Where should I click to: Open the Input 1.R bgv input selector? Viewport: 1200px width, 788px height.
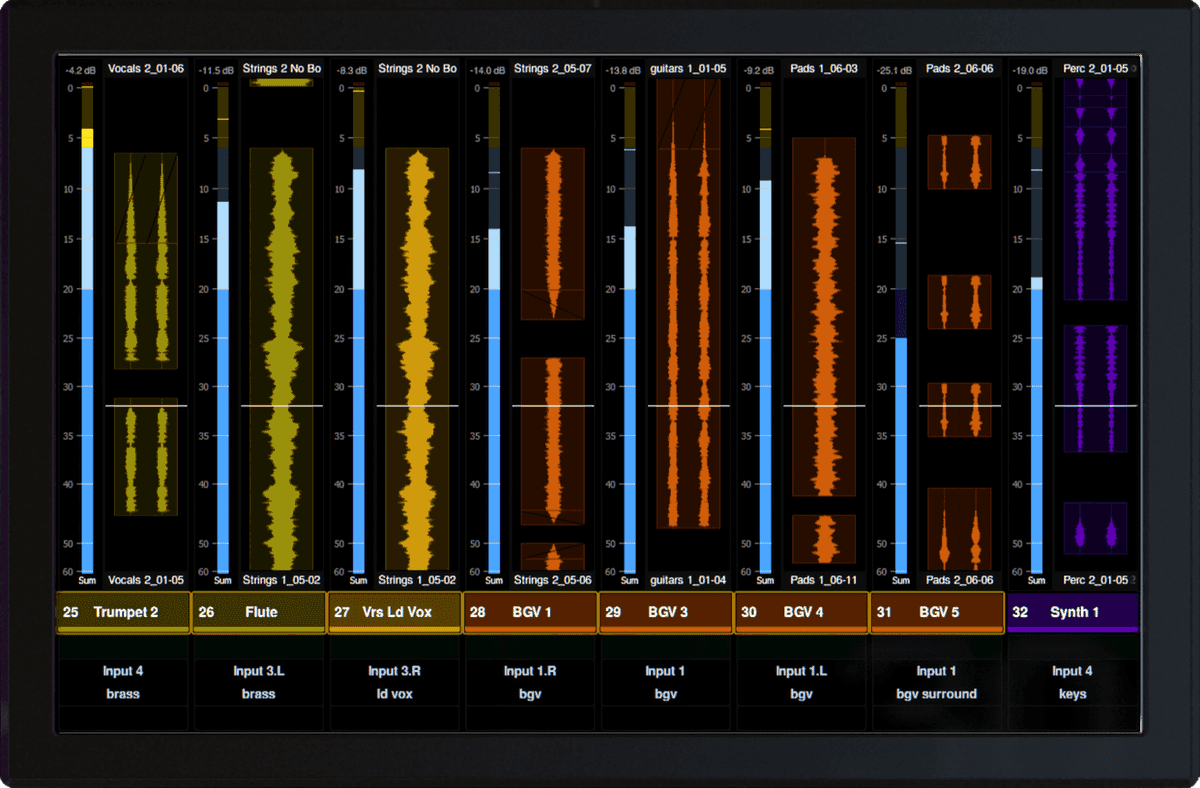point(531,682)
